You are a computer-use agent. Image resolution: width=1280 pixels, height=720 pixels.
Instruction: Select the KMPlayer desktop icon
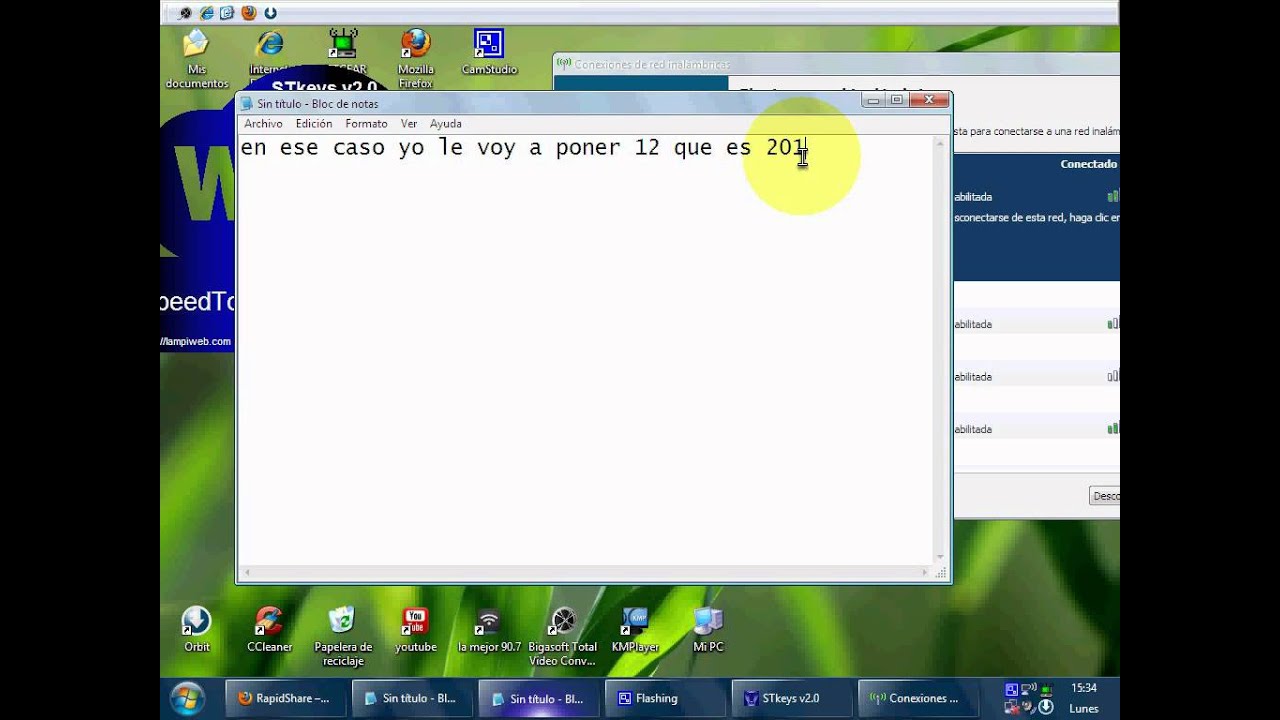635,630
